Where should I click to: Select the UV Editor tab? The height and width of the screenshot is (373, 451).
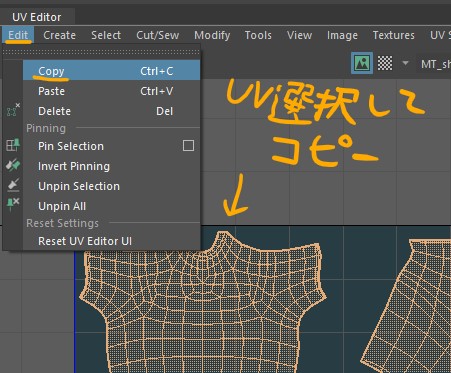(37, 17)
